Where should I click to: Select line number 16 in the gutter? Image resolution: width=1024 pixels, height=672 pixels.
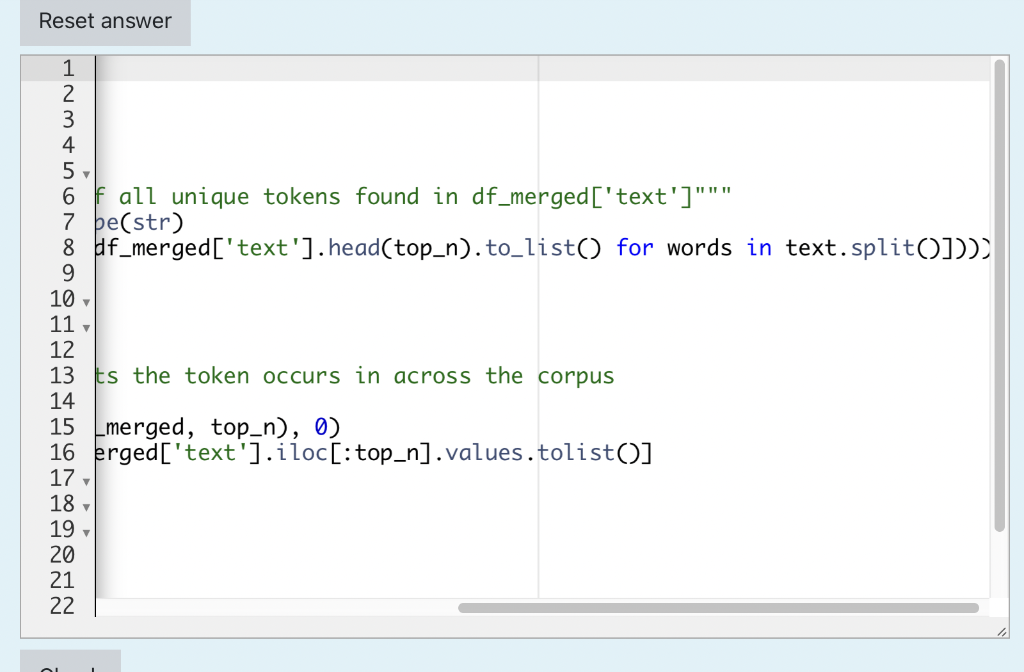(x=62, y=453)
